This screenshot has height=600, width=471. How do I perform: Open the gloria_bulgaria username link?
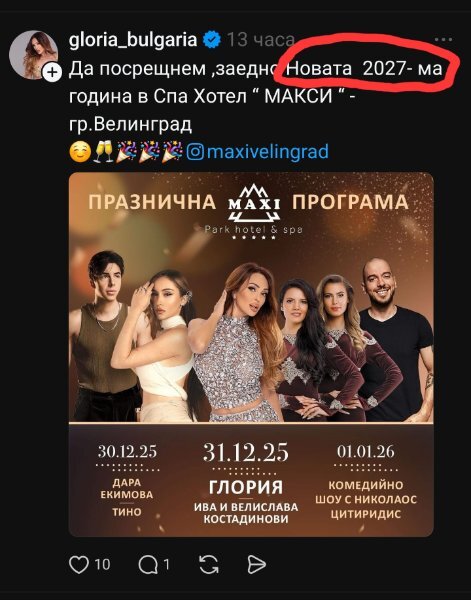pos(133,40)
